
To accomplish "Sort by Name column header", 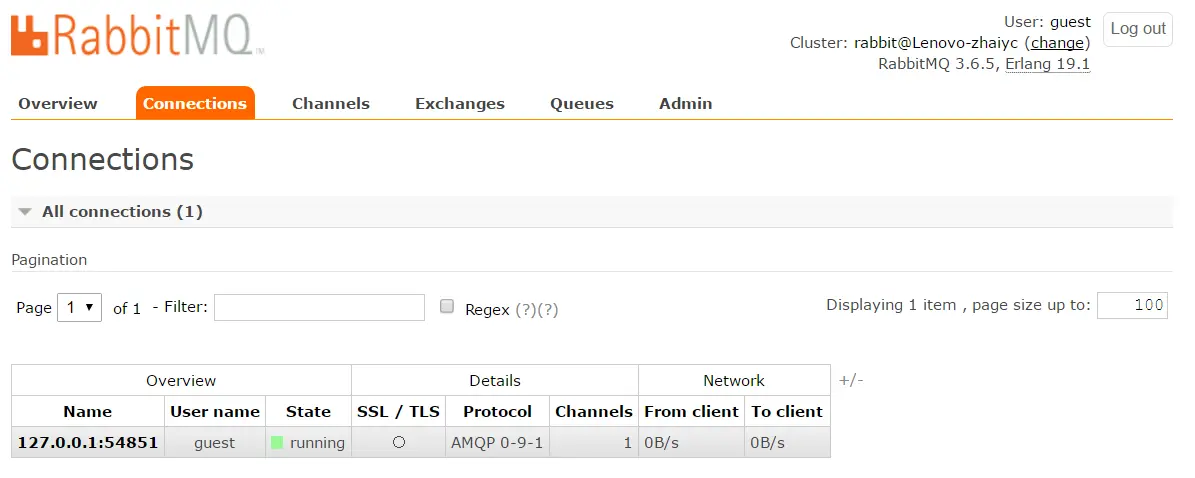I will 88,412.
